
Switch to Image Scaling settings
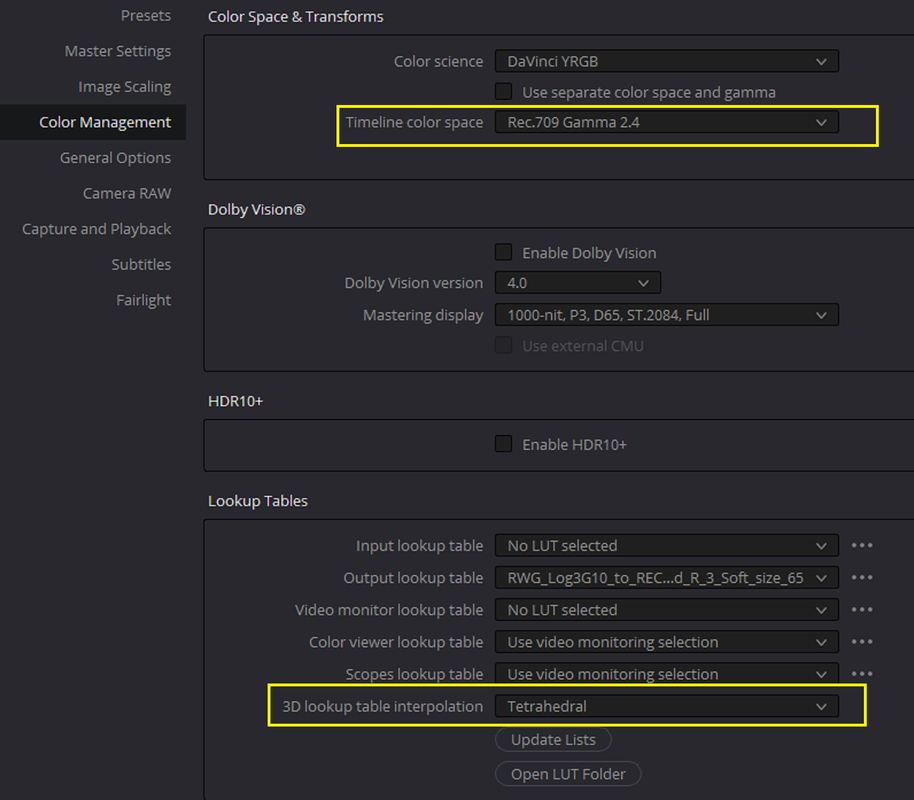coord(125,87)
